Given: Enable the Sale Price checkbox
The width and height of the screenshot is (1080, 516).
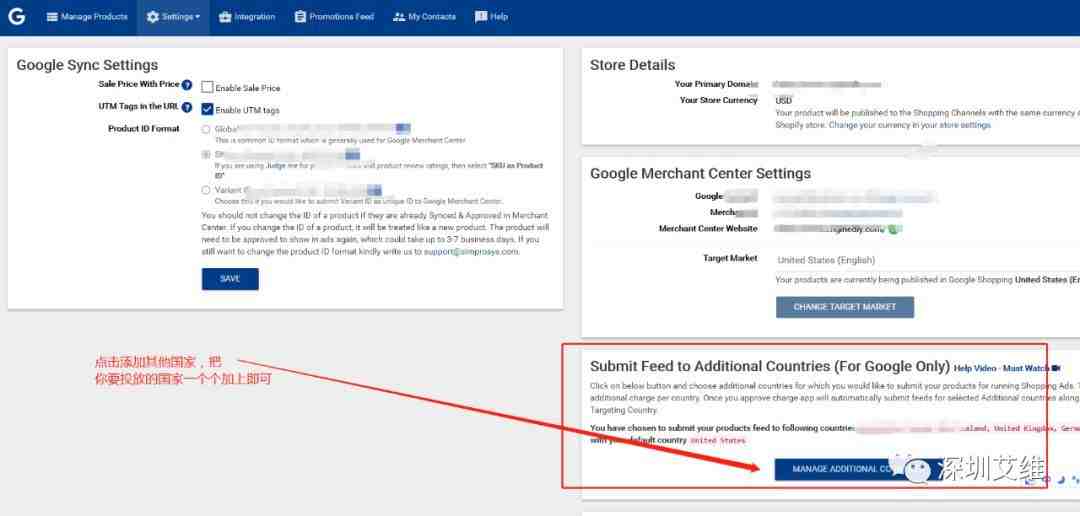Looking at the screenshot, I should (x=207, y=88).
